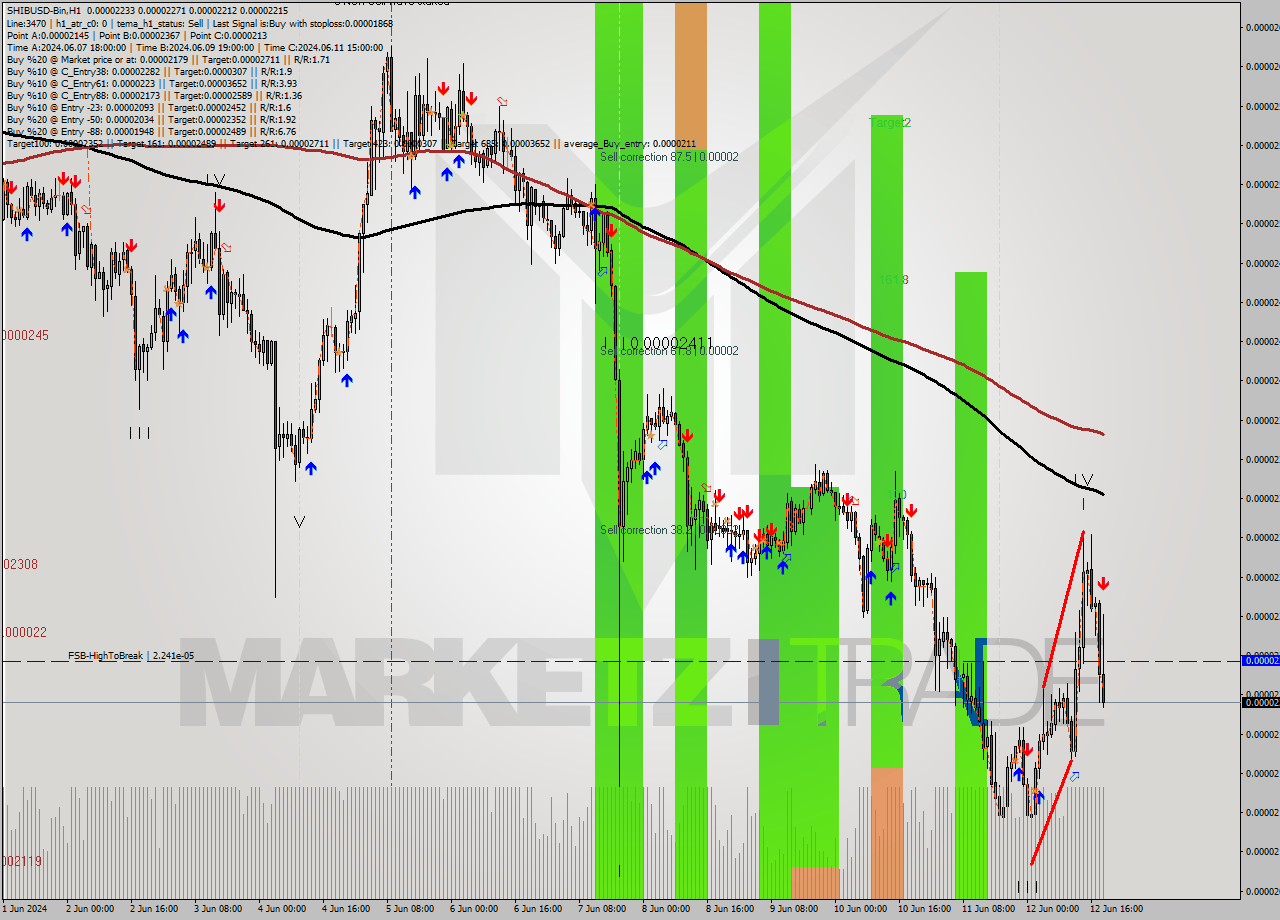Select the 'Buy %10 @ Entry -23' line
The image size is (1280, 920).
[148, 107]
